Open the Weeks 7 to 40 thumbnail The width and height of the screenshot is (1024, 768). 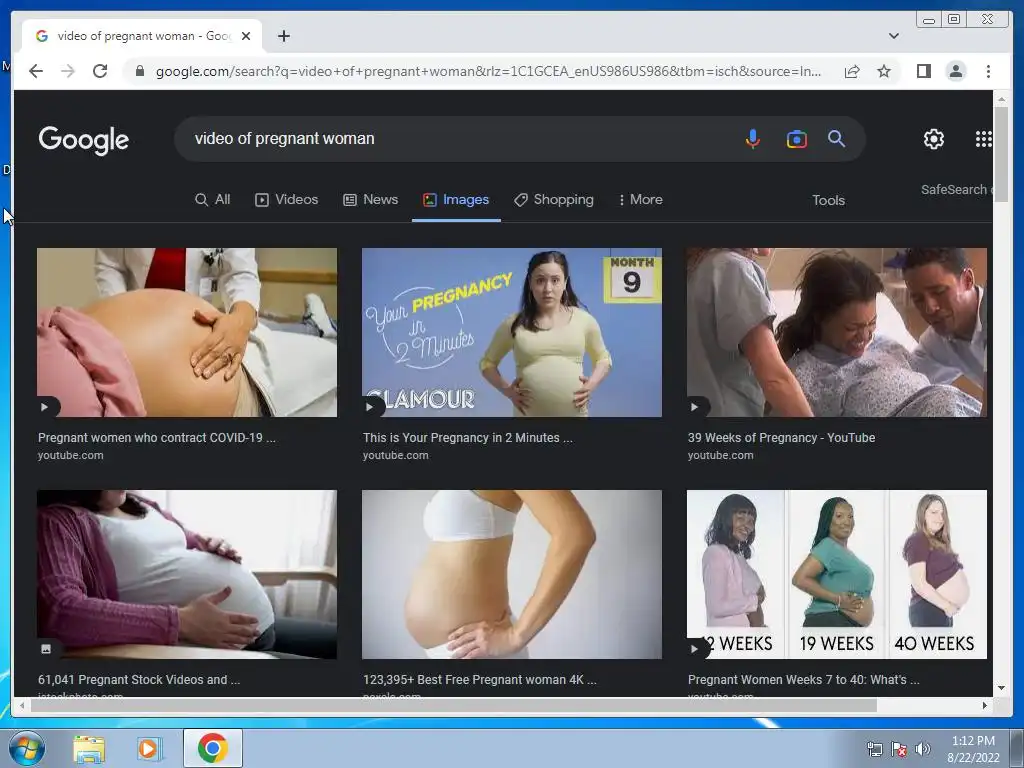tap(837, 574)
